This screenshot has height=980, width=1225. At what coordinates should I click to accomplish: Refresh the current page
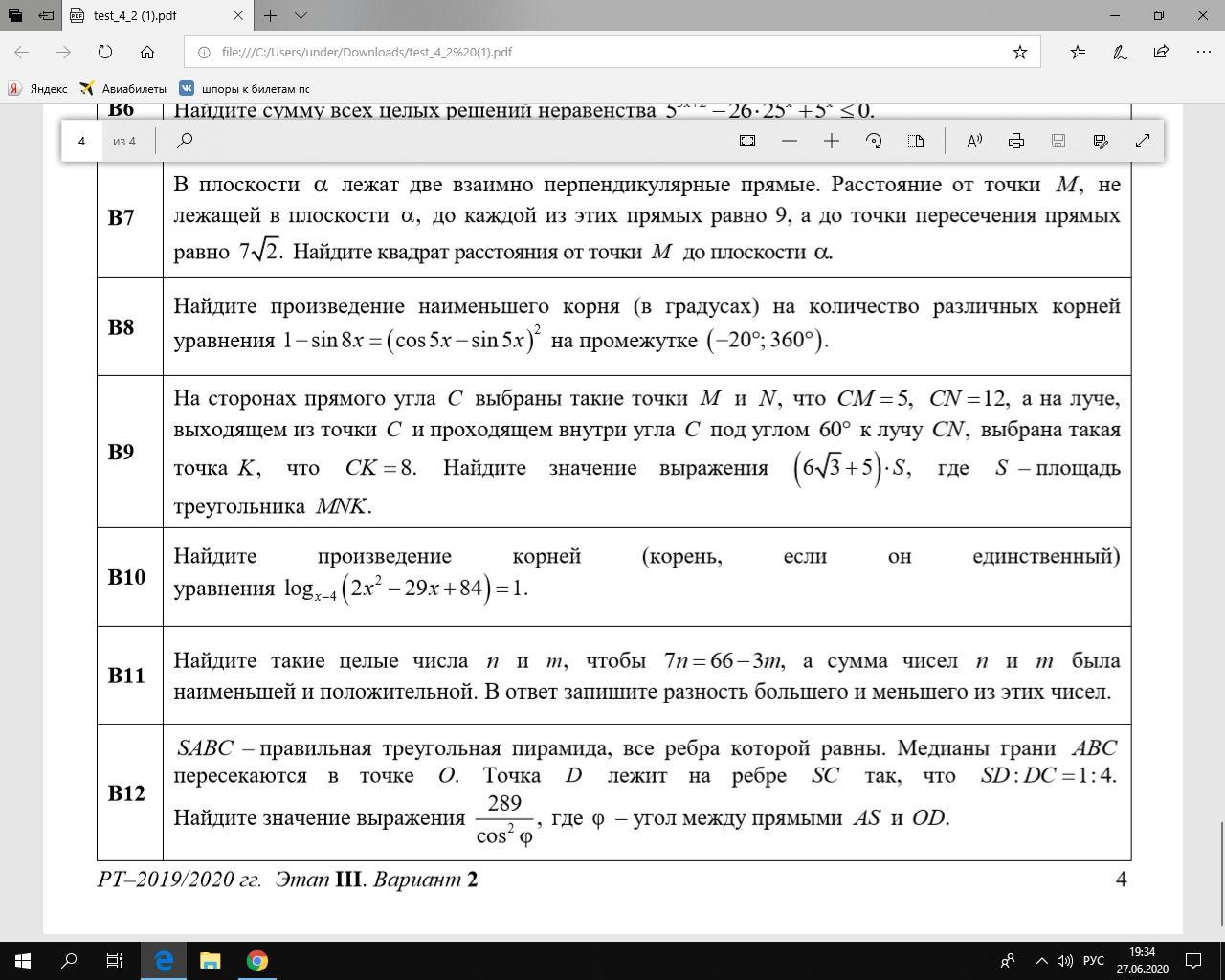pyautogui.click(x=105, y=52)
